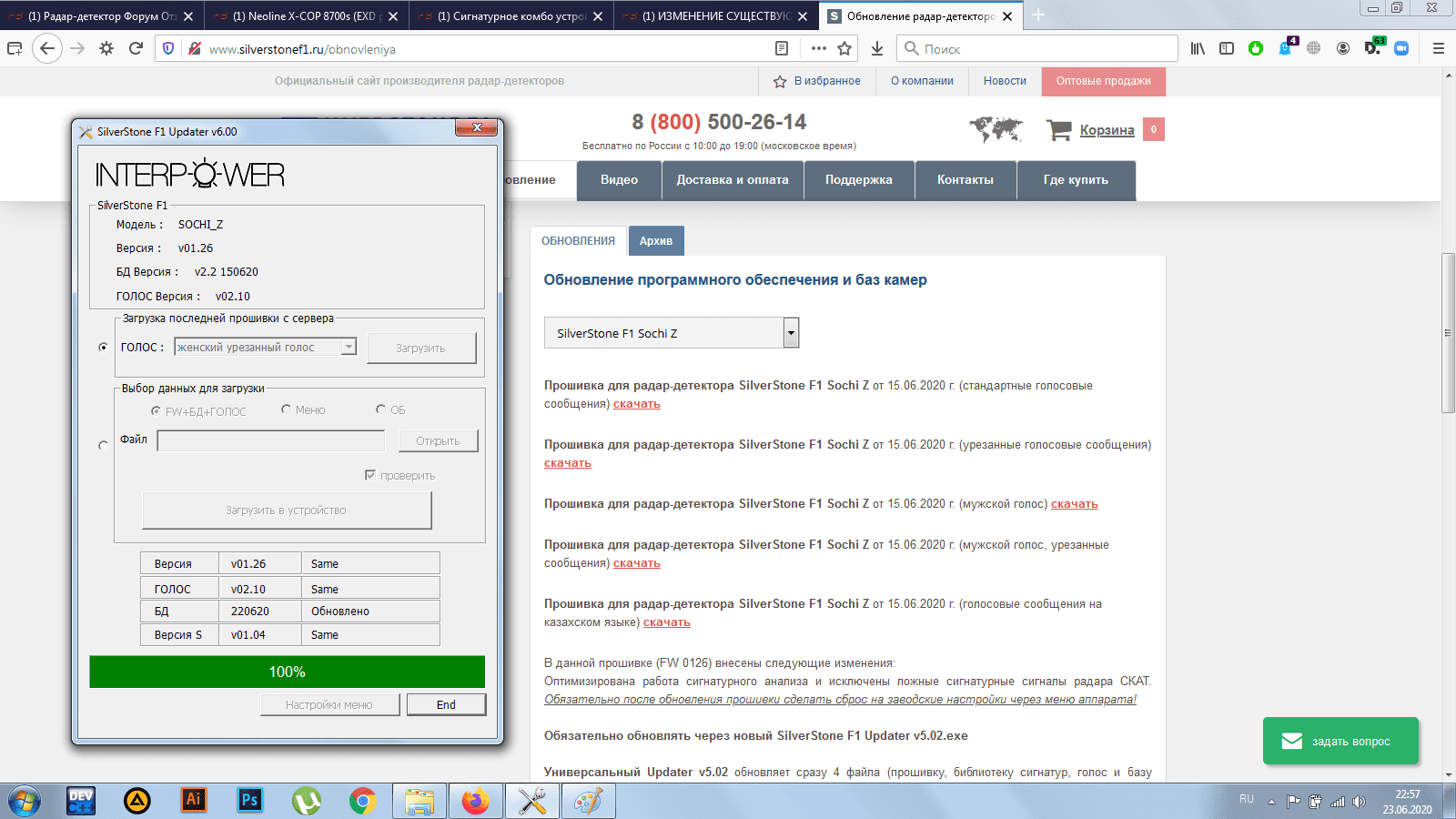
Task: Click the Загрузить в устройство button
Action: pos(287,511)
